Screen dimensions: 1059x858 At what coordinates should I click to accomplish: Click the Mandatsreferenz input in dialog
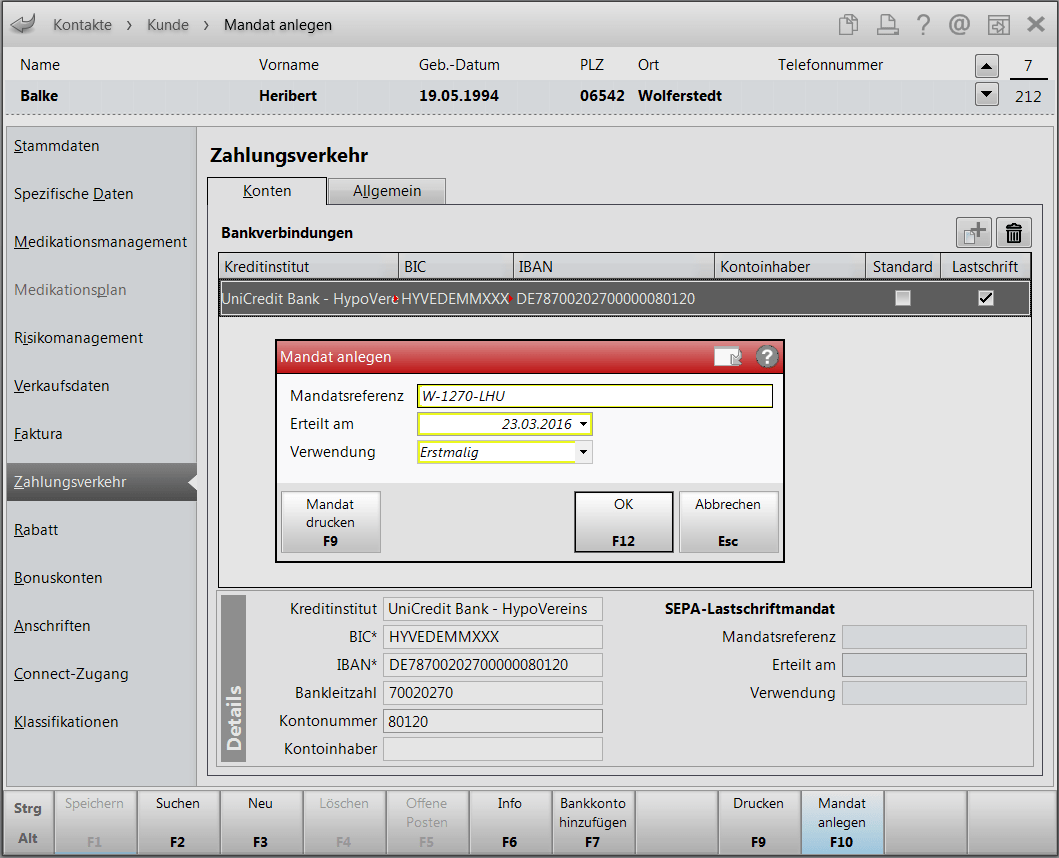pos(595,396)
